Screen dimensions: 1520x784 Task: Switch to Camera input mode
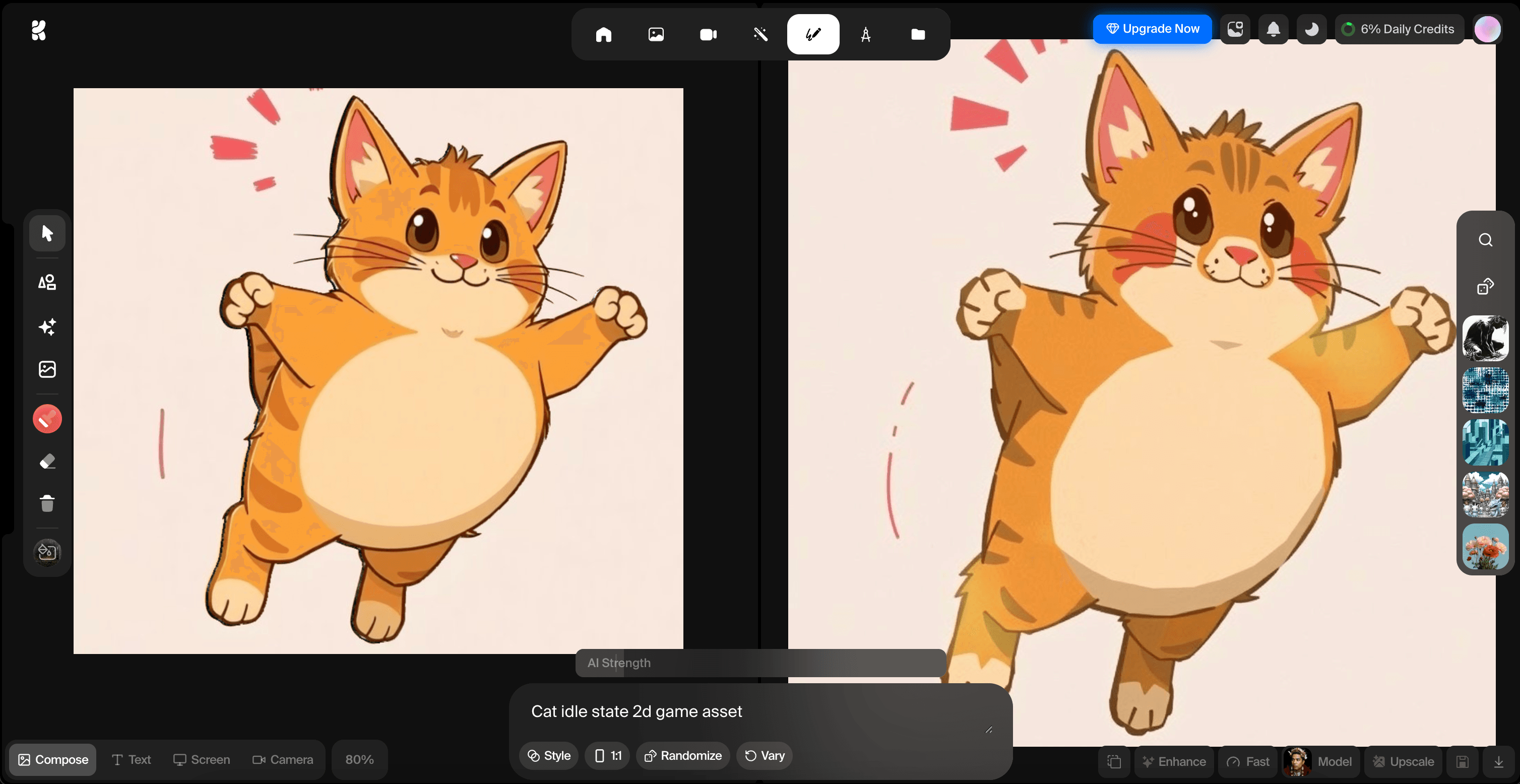click(283, 759)
